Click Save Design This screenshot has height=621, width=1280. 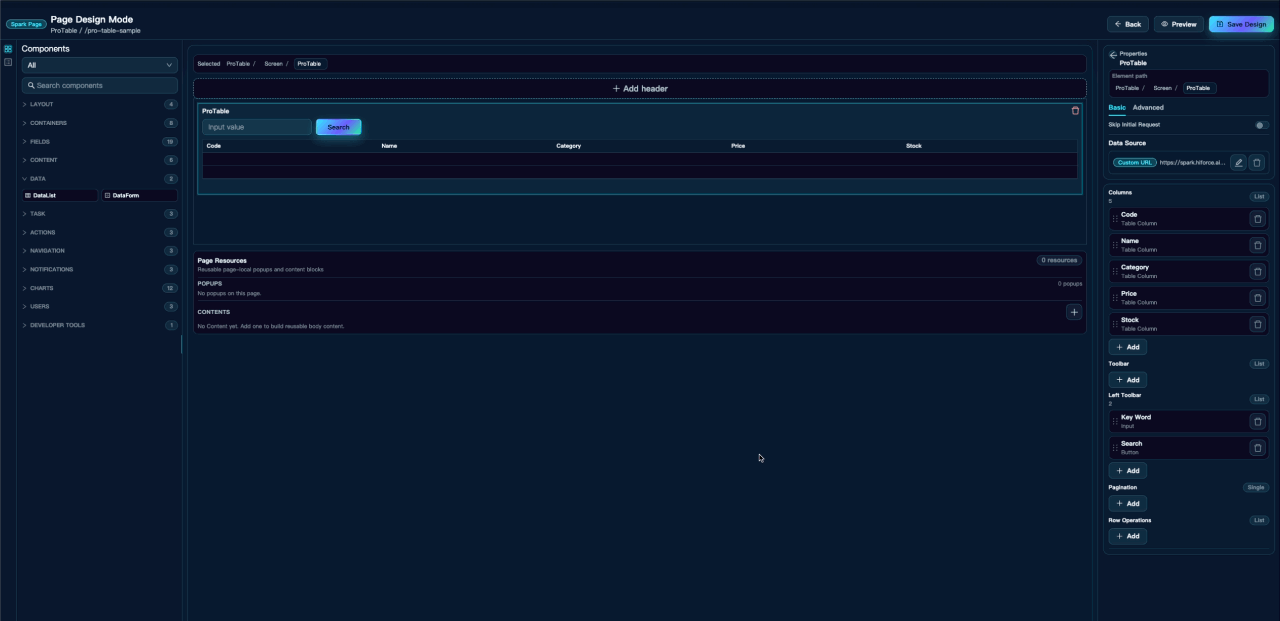(1241, 24)
